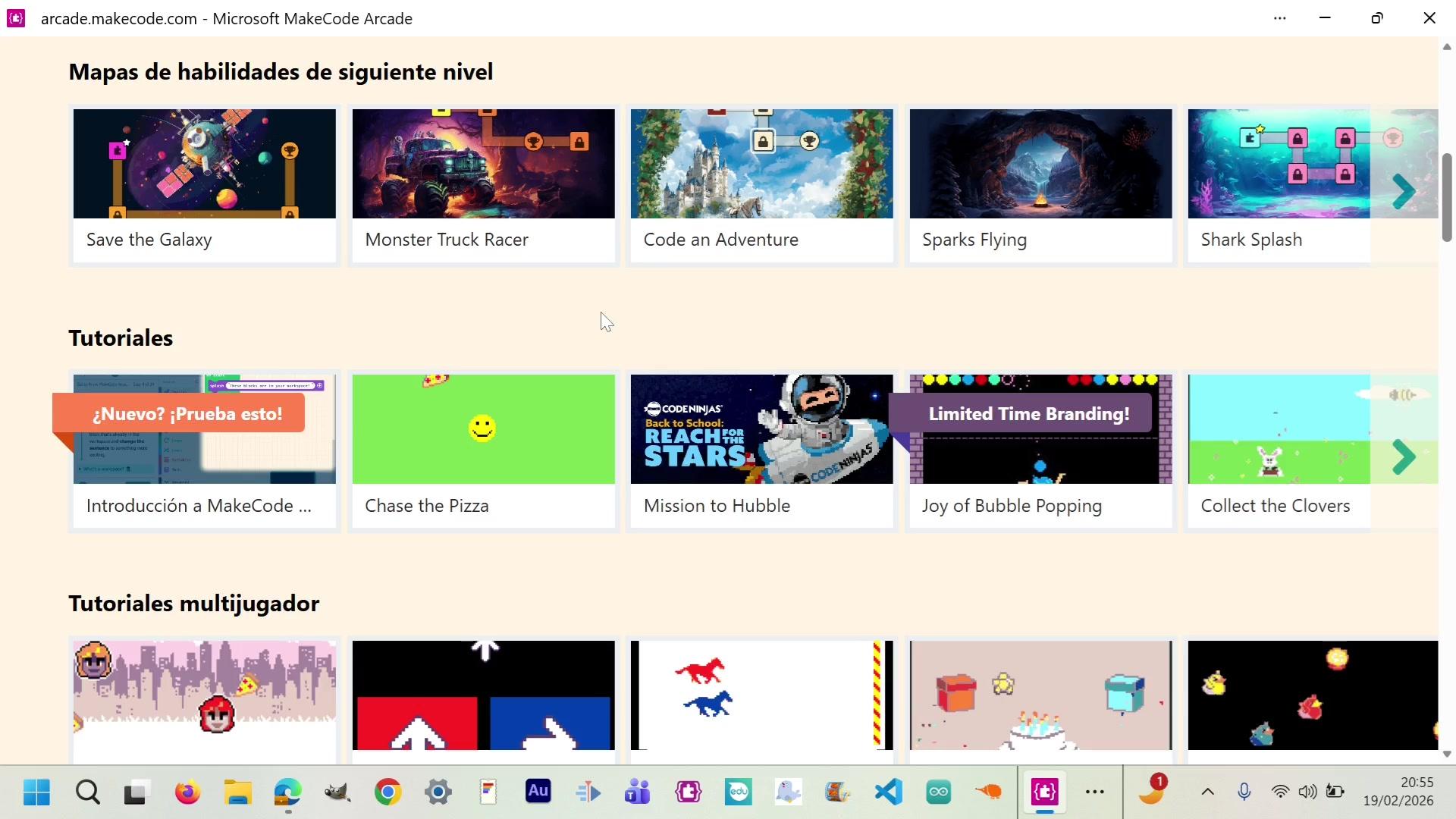
Task: Open Arduino IDE from the taskbar
Action: pyautogui.click(x=938, y=792)
